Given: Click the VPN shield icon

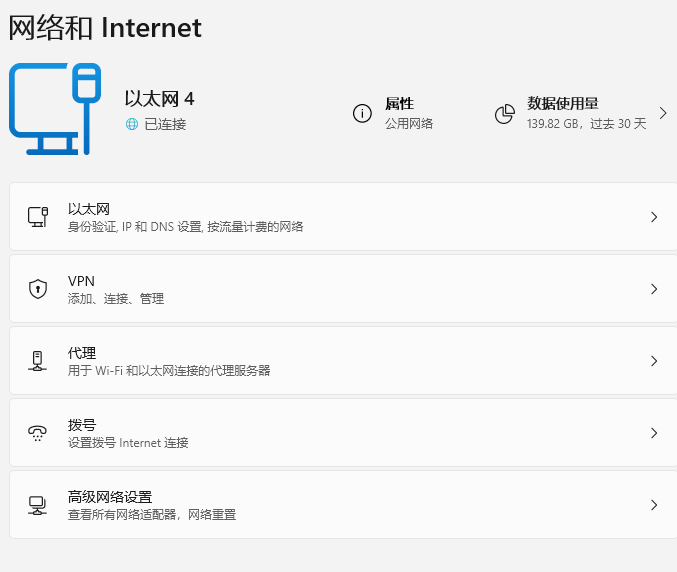Looking at the screenshot, I should [38, 289].
